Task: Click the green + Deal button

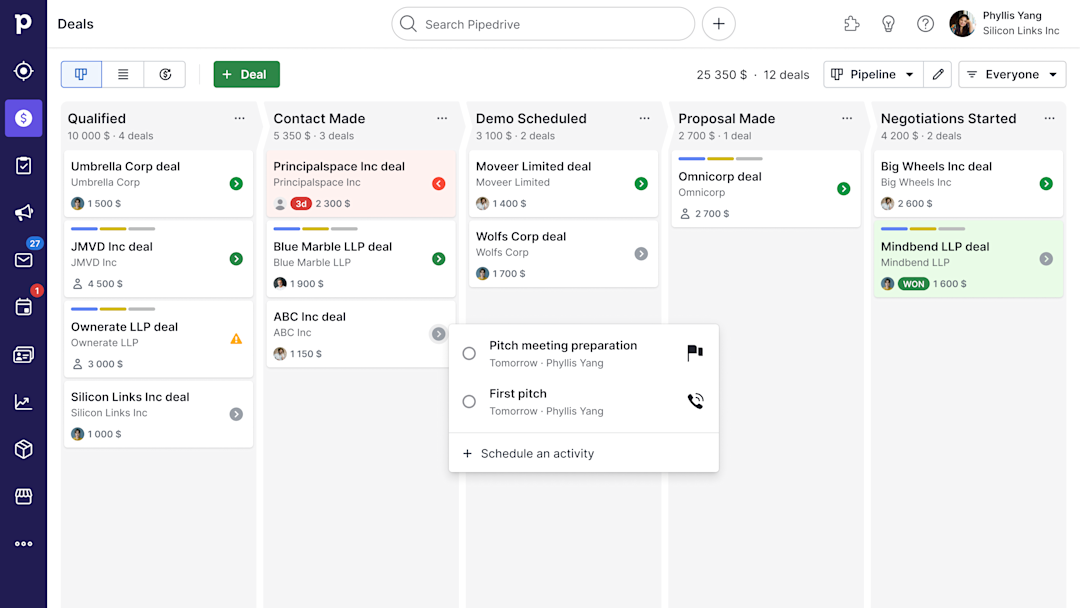Action: tap(246, 74)
